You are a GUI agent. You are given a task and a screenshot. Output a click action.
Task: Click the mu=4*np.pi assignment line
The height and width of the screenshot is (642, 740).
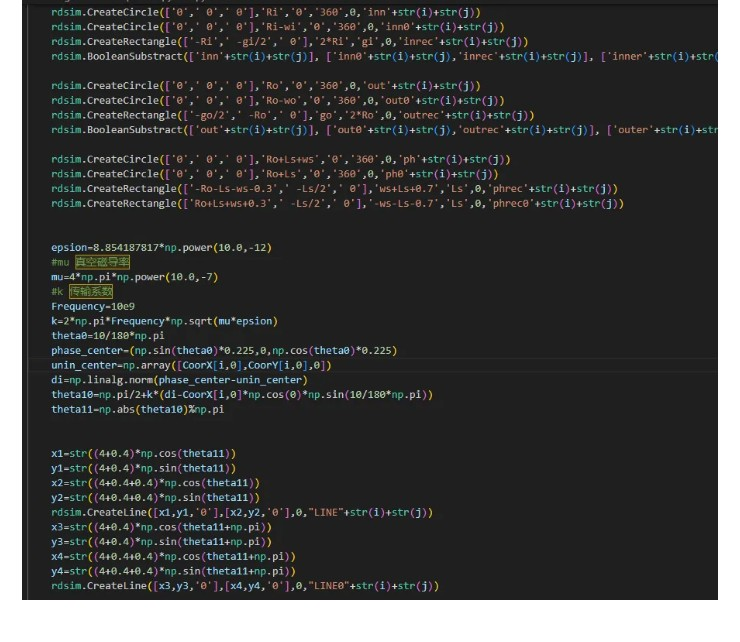click(x=130, y=277)
